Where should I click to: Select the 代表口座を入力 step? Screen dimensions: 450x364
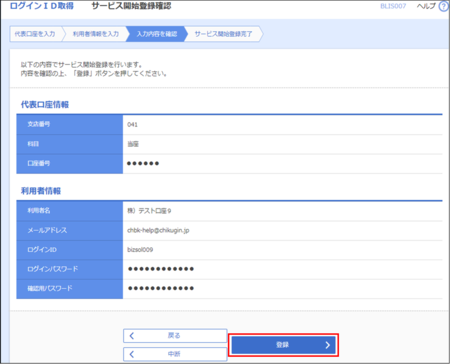point(35,34)
